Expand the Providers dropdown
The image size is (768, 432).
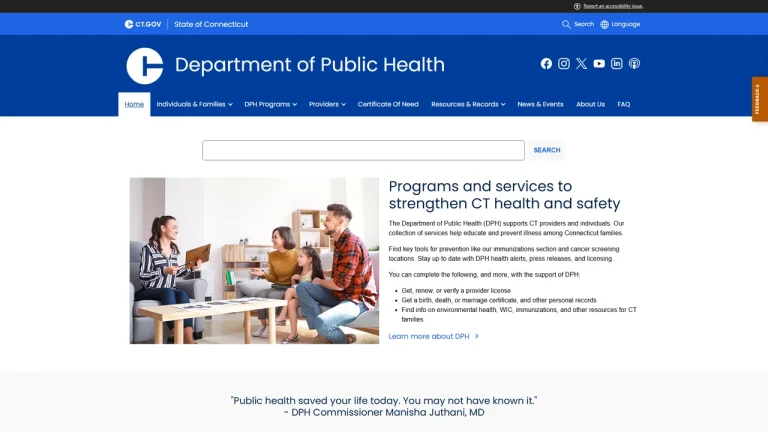327,104
